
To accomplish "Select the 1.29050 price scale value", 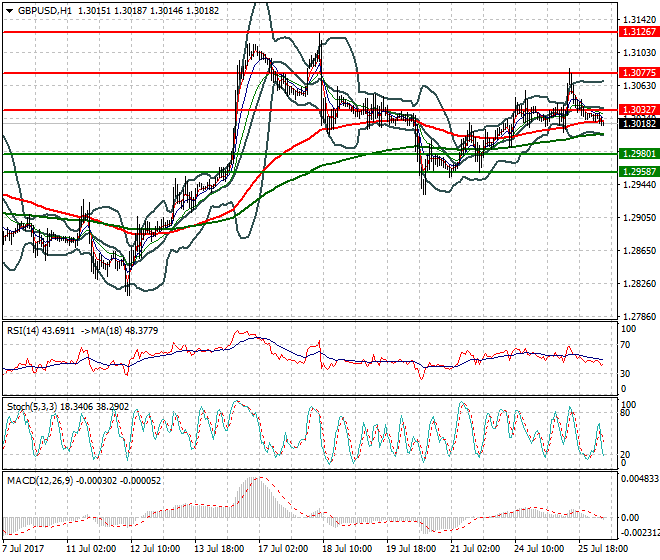I will point(639,218).
